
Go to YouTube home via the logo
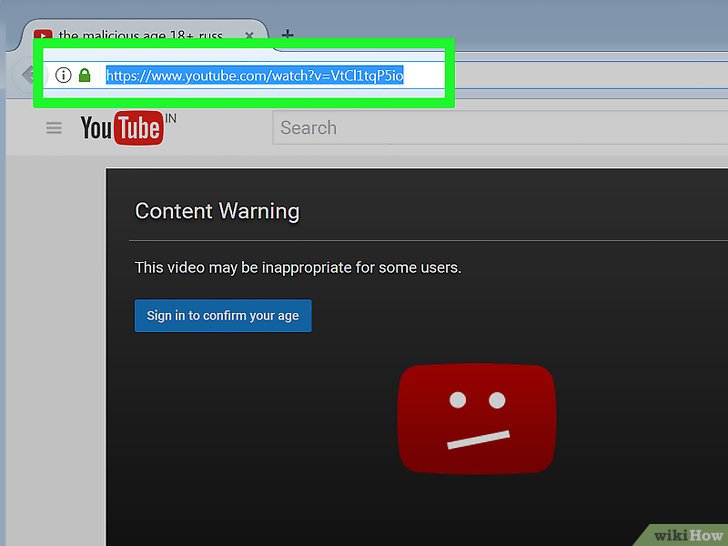click(x=120, y=129)
